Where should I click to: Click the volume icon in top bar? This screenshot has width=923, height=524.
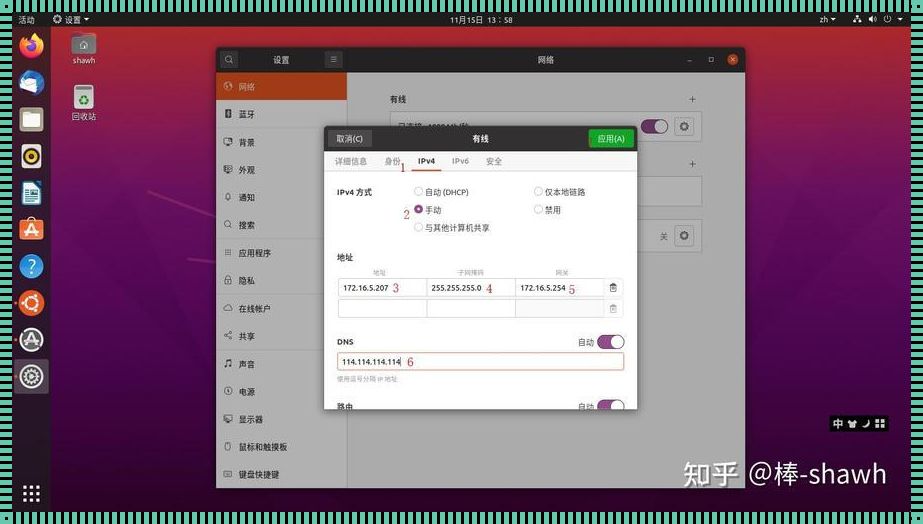872,19
